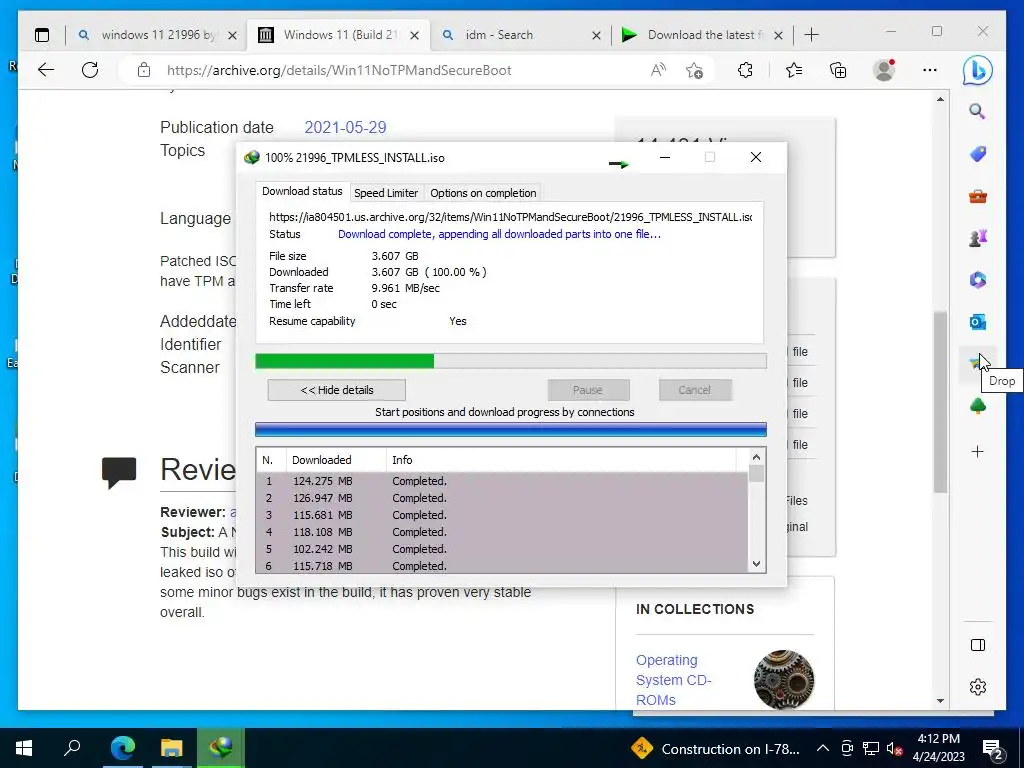Click the muted volume tray icon
This screenshot has height=768, width=1024.
[894, 748]
